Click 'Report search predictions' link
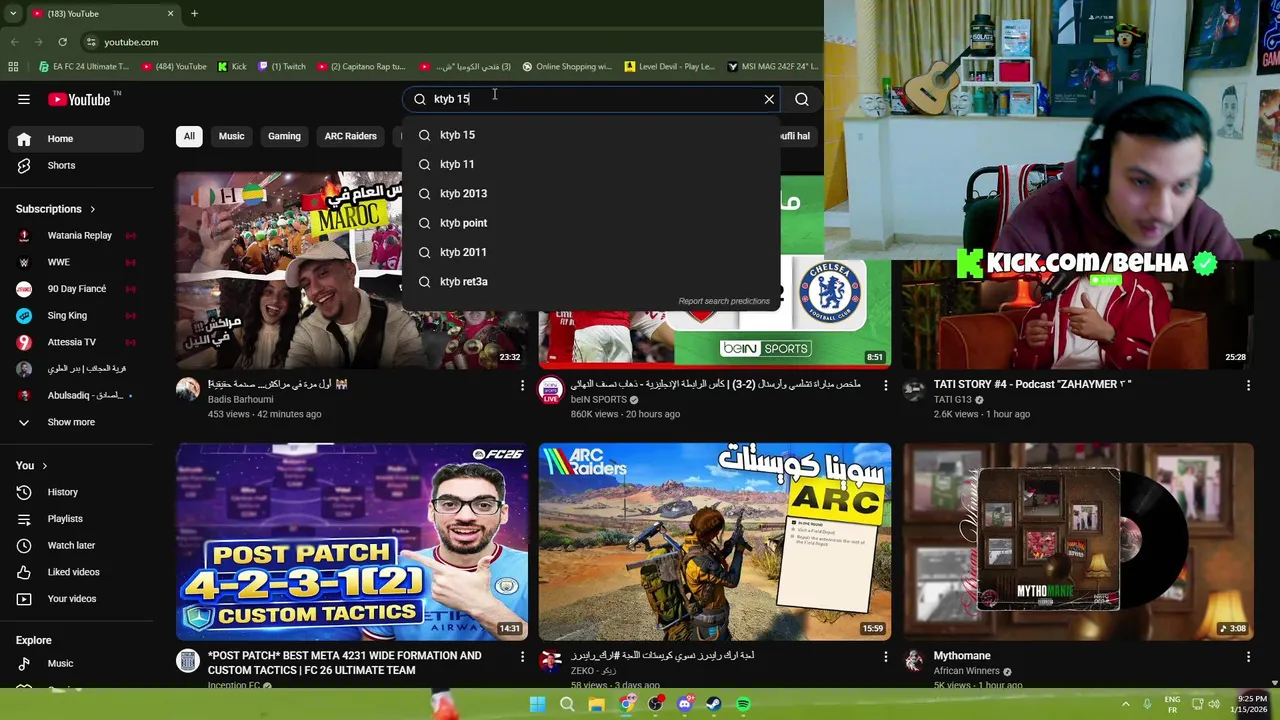Image resolution: width=1280 pixels, height=720 pixels. pos(724,301)
